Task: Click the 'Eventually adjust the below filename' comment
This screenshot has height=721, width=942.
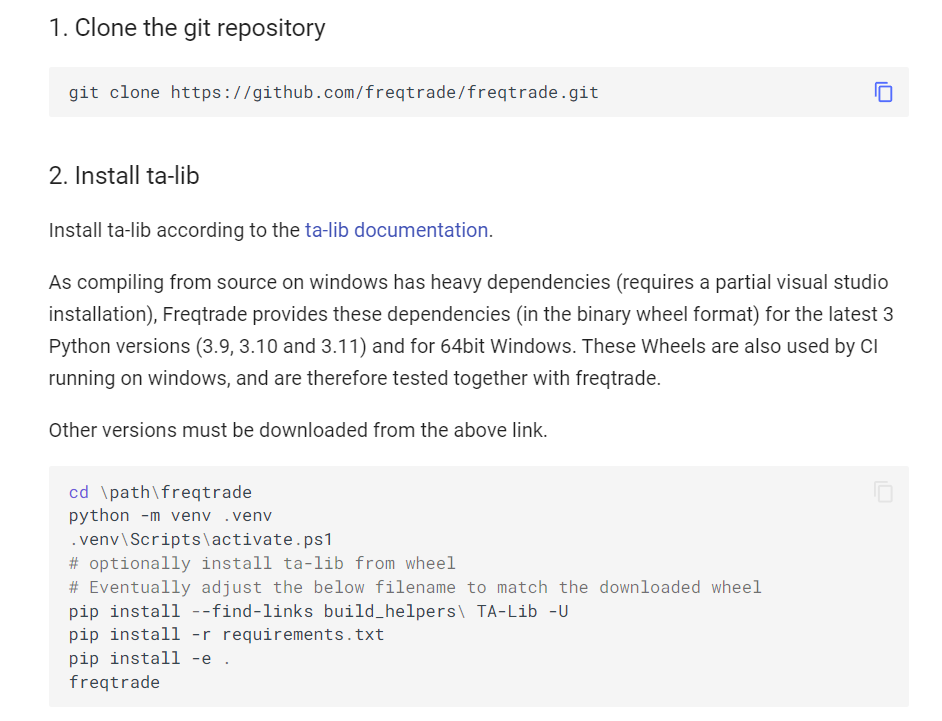Action: click(x=415, y=587)
